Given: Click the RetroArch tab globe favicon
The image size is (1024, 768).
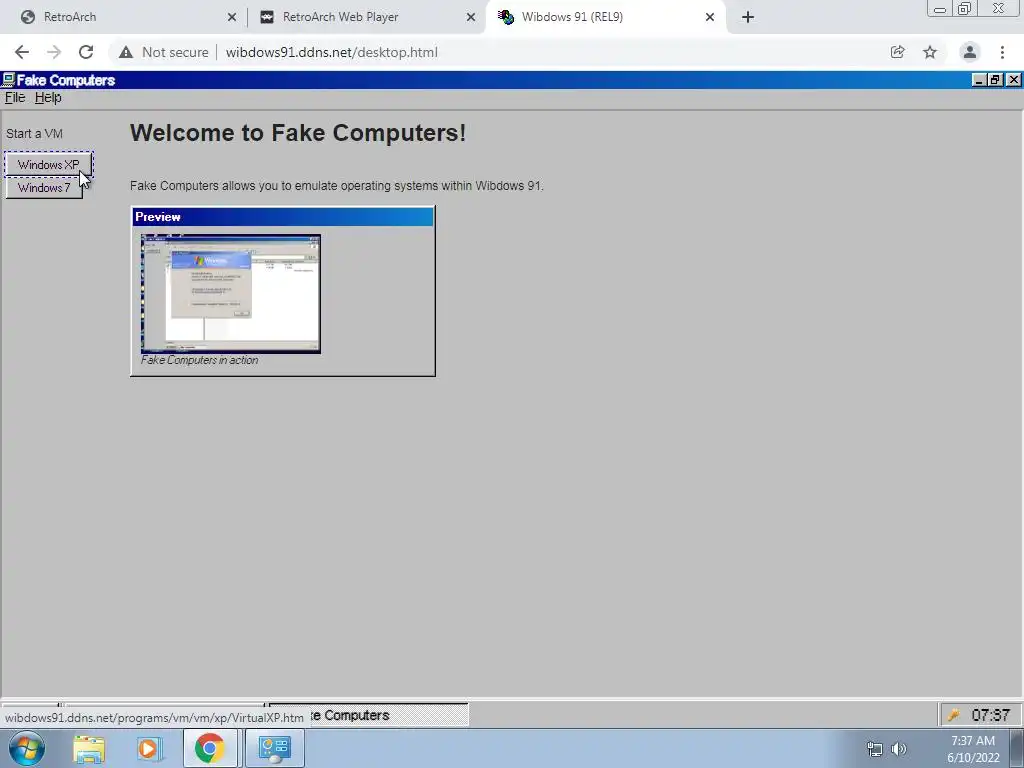Looking at the screenshot, I should (27, 17).
